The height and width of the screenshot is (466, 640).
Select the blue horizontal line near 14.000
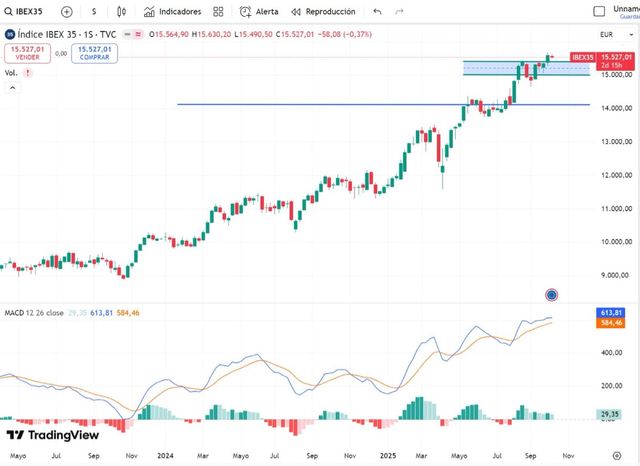click(300, 104)
